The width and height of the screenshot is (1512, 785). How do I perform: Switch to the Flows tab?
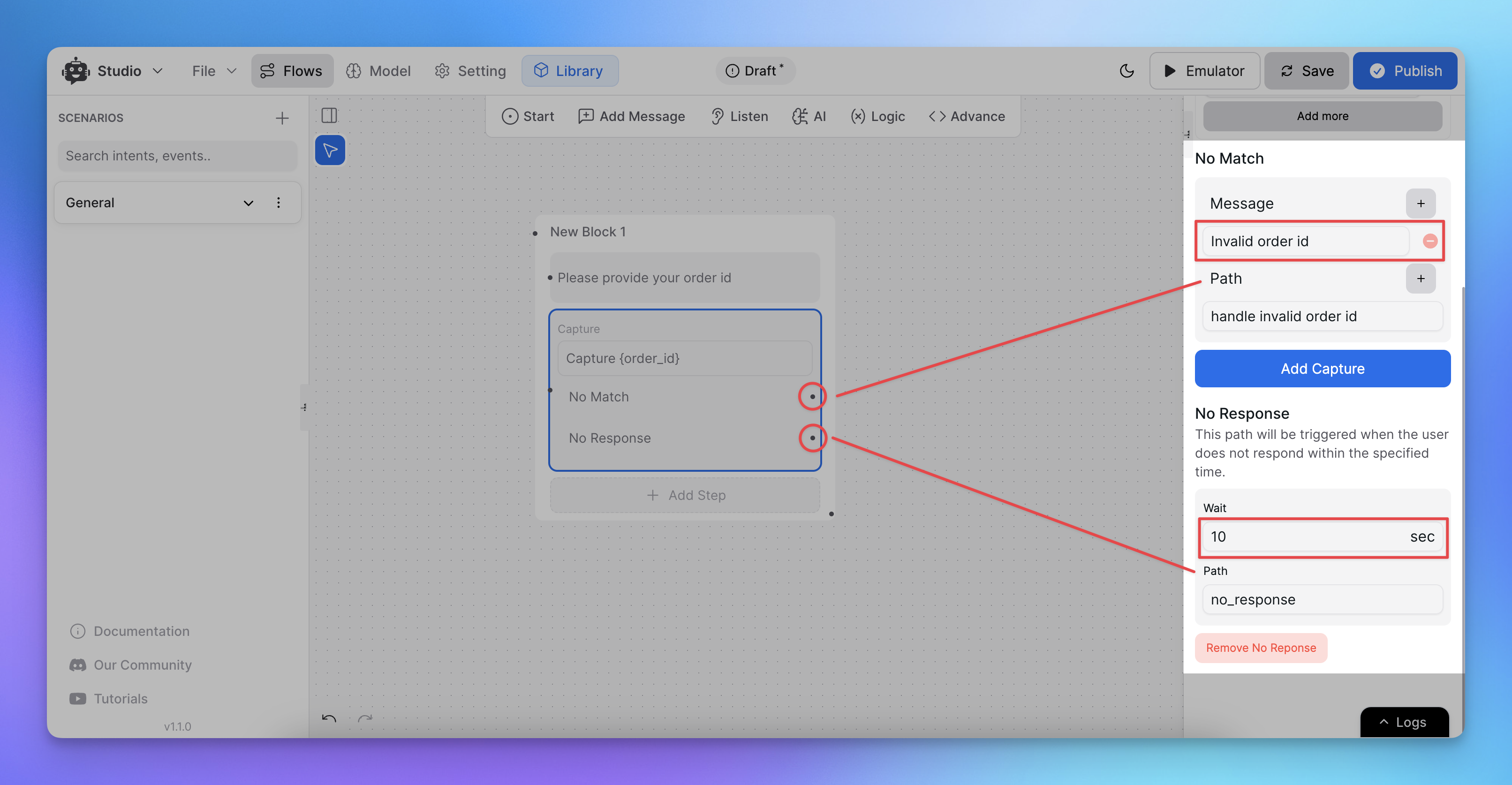(292, 71)
